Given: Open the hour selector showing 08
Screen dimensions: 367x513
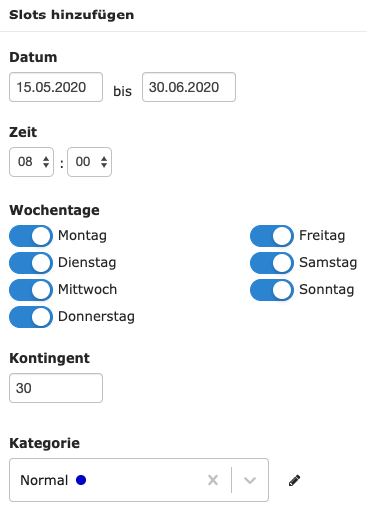Looking at the screenshot, I should pos(31,162).
